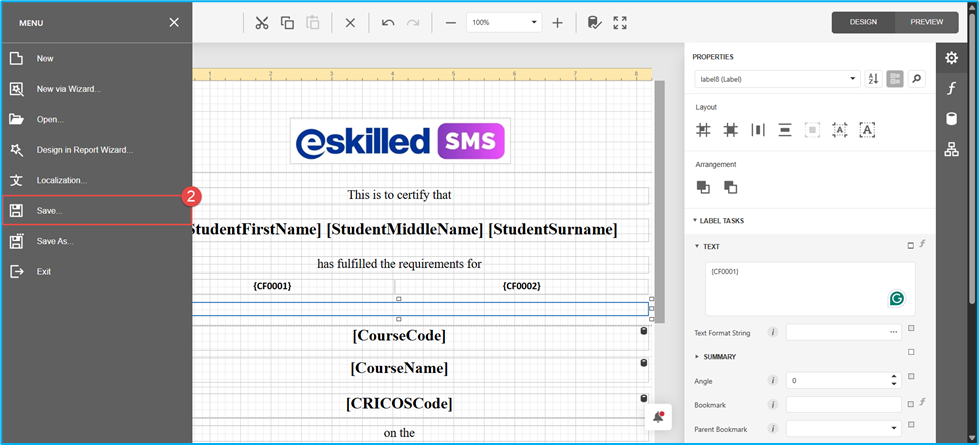979x445 pixels.
Task: Undo the last action
Action: click(387, 23)
